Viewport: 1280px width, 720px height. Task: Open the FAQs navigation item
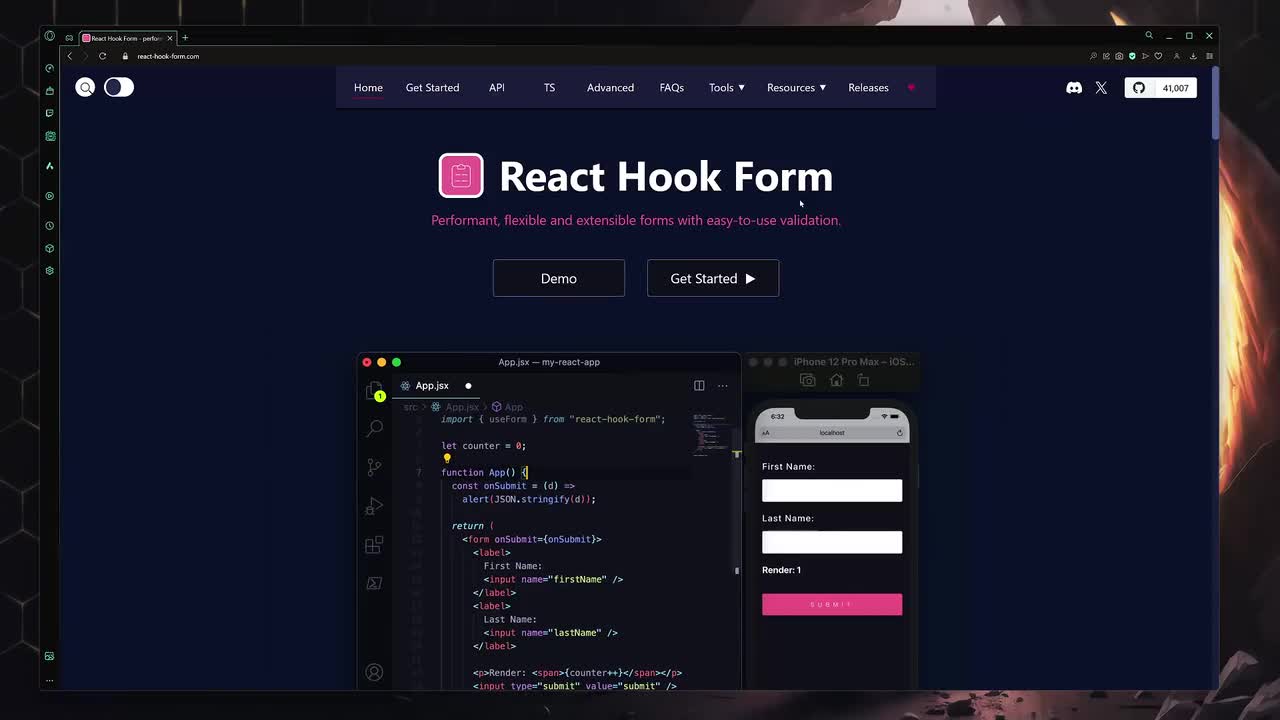(x=672, y=88)
